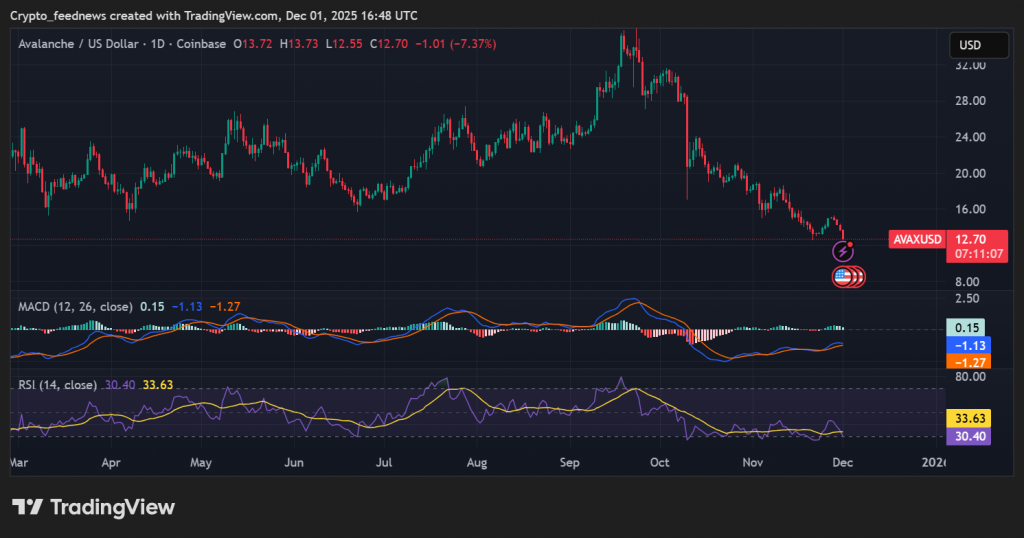1024x538 pixels.
Task: Click the Avalanche / US Dollar symbol title
Action: [x=78, y=44]
